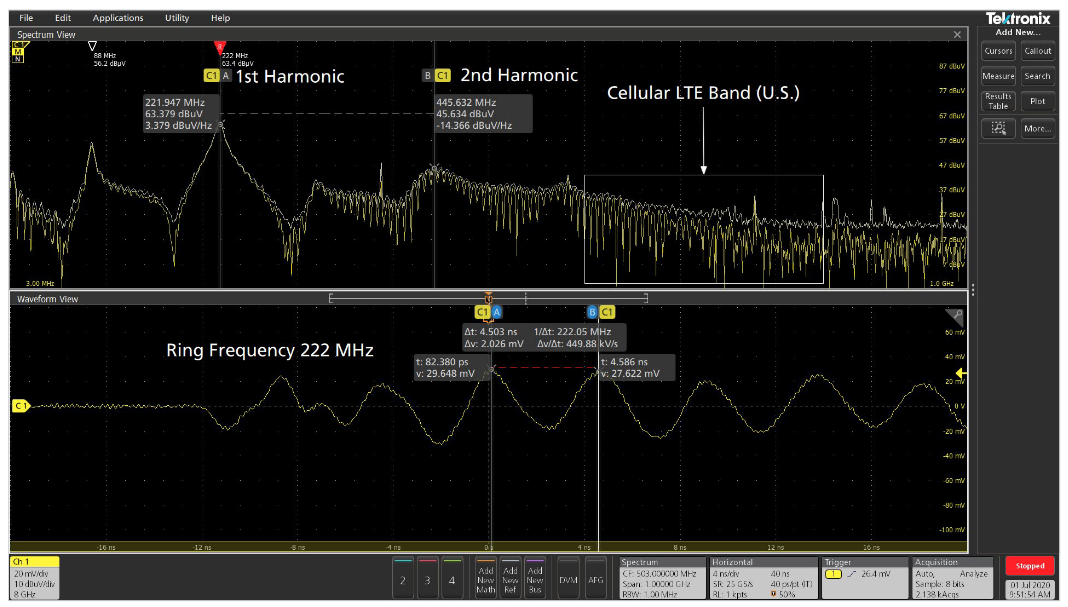Click the red Stopped acquisition indicator
This screenshot has width=1068, height=607.
point(1029,565)
